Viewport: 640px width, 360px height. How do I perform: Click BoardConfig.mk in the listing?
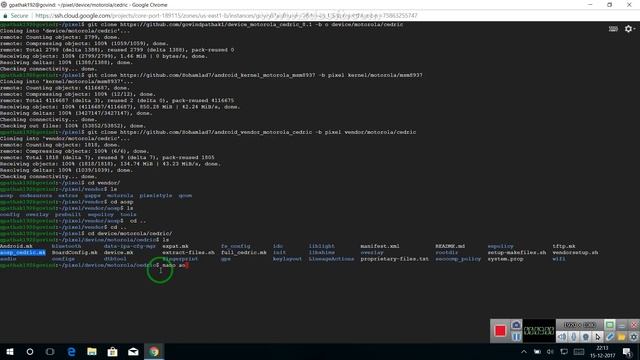click(x=75, y=253)
